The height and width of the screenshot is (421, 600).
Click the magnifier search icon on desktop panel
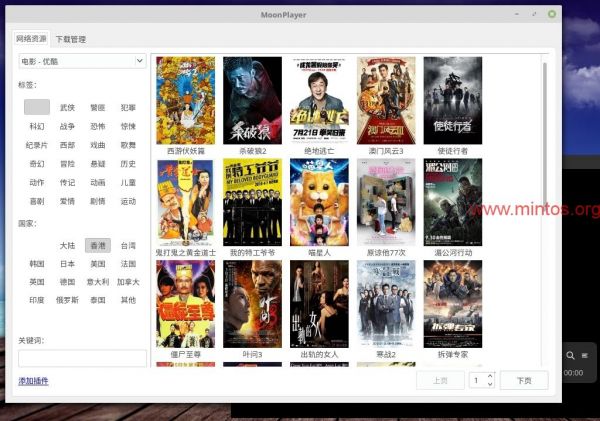tap(570, 355)
